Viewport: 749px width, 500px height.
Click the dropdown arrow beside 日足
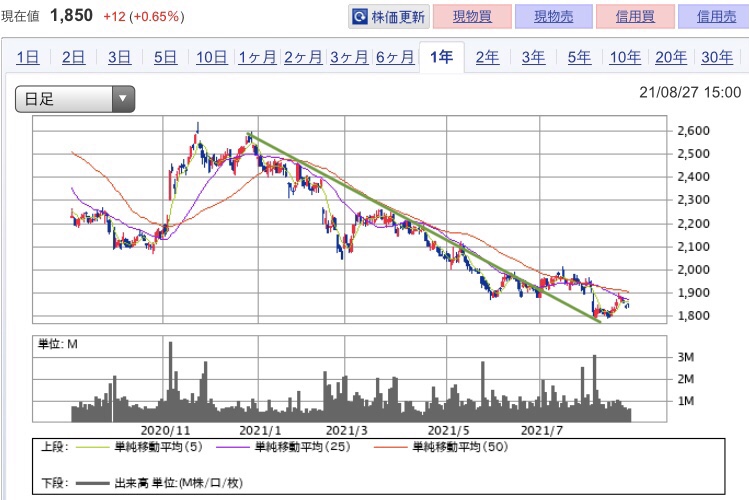(123, 99)
